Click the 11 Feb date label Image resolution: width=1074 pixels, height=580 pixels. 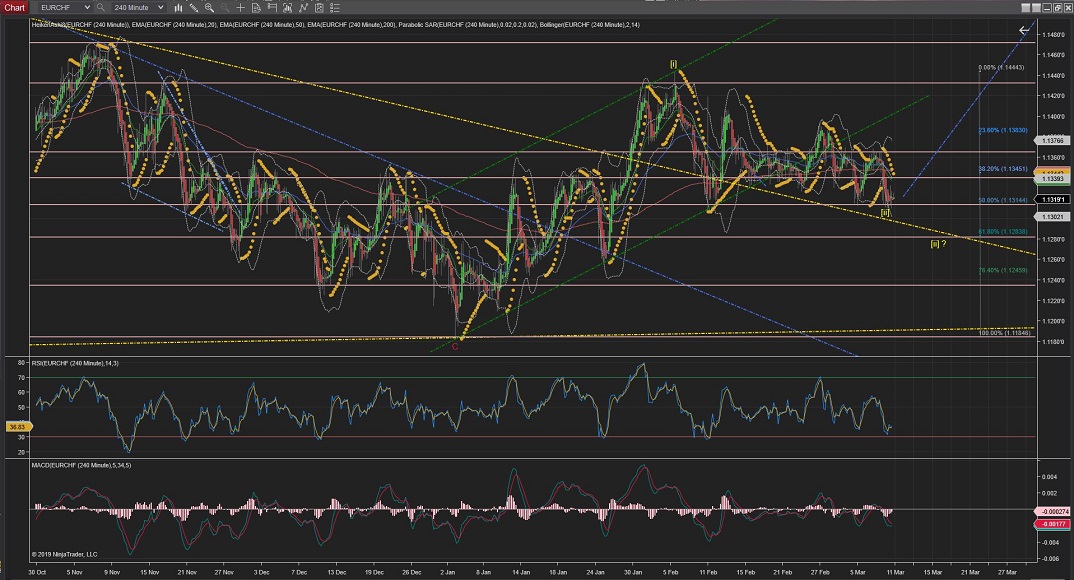tap(708, 572)
